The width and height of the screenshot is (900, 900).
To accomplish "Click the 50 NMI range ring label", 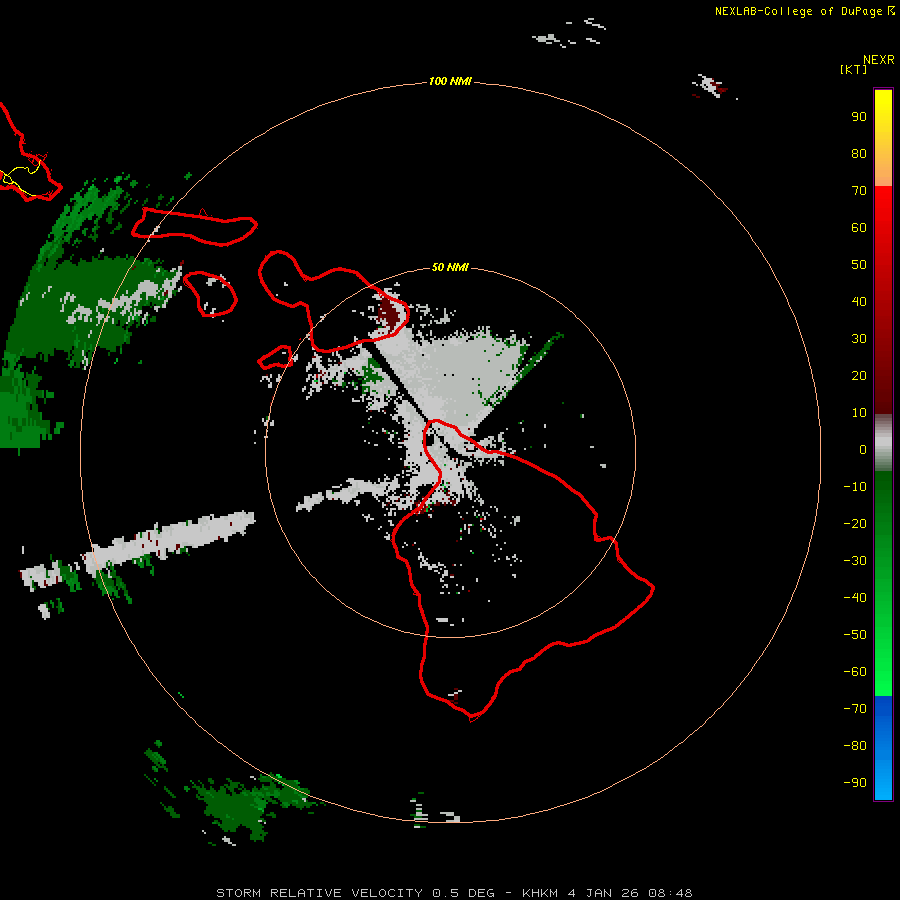I will click(450, 267).
